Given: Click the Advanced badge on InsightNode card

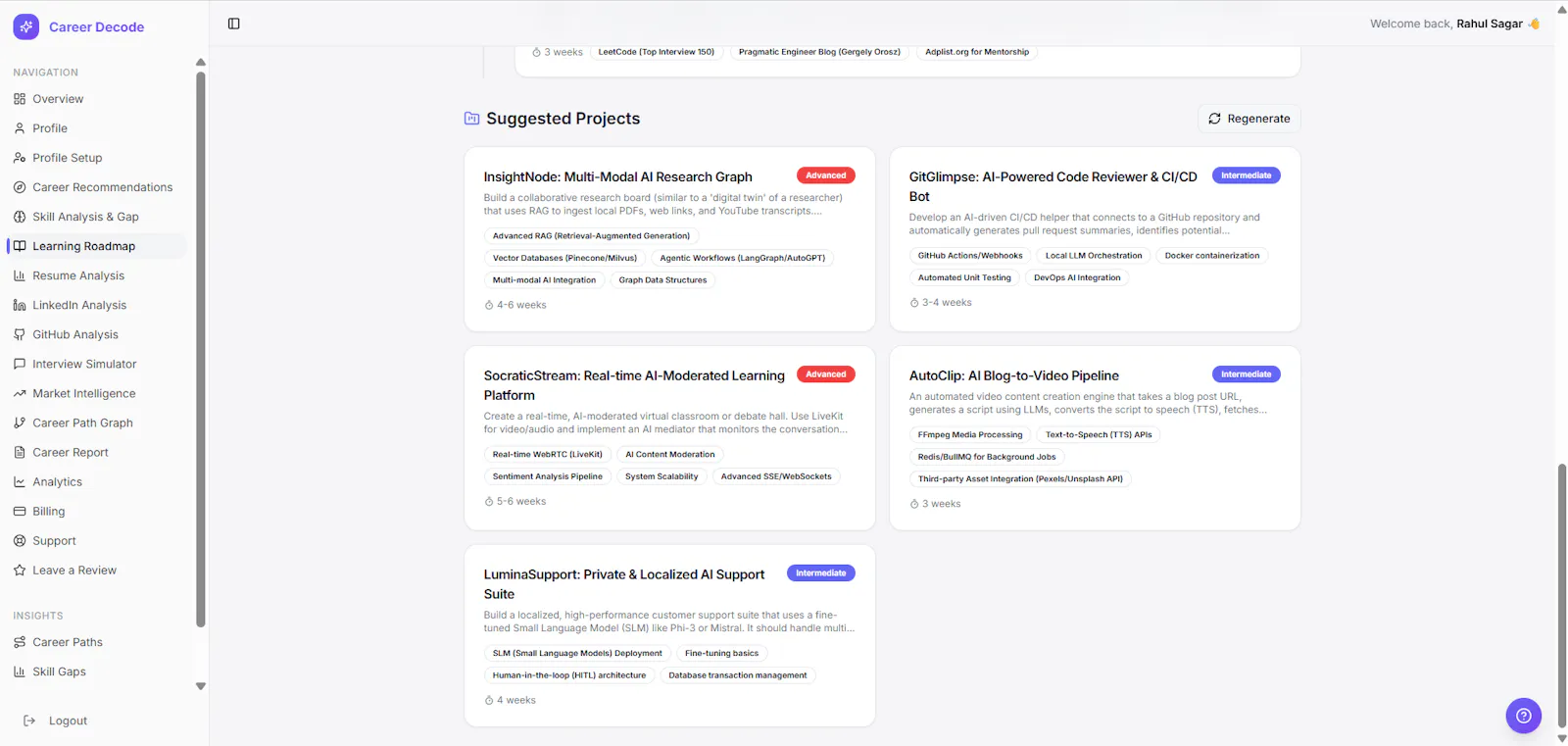Looking at the screenshot, I should point(825,175).
